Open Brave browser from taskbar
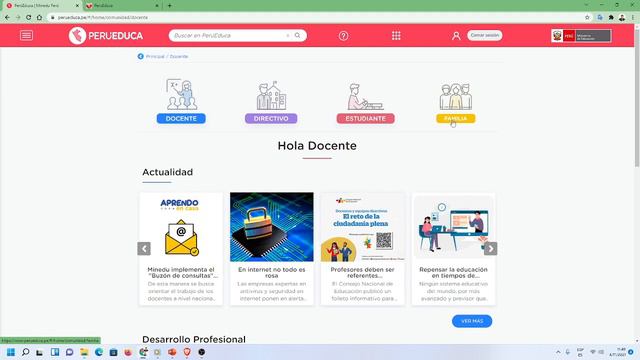Image resolution: width=640 pixels, height=360 pixels. 187,352
